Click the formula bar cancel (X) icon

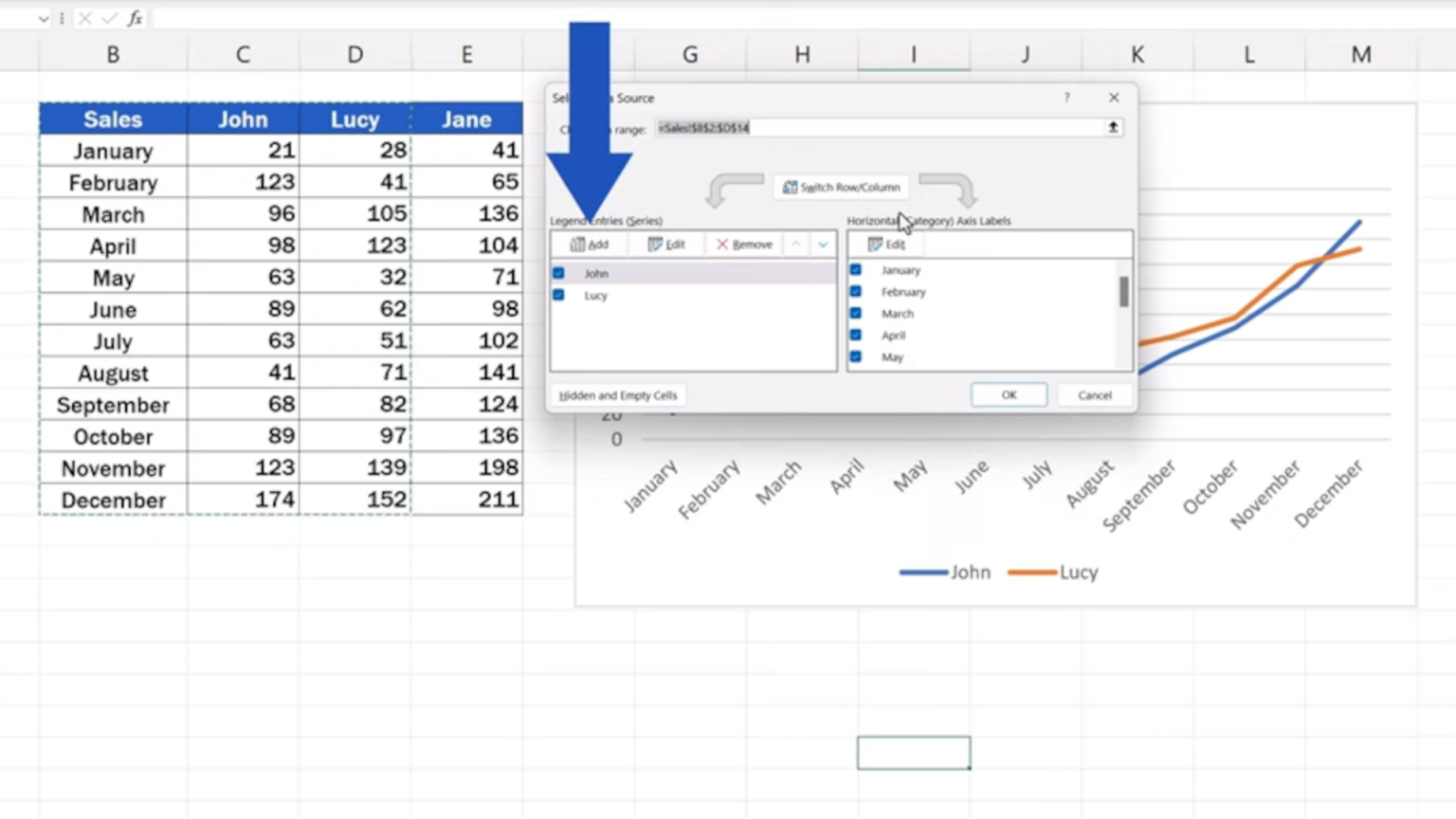point(85,17)
